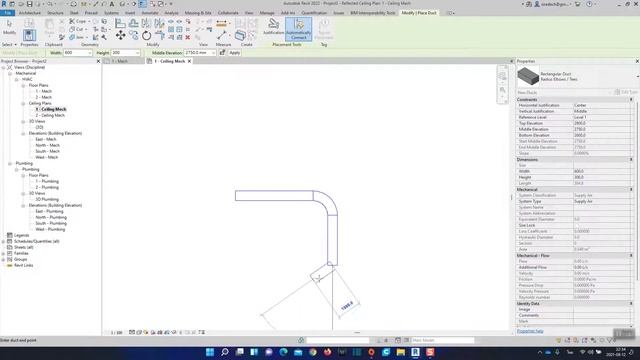
Task: Click the Width value in Properties panel
Action: coord(603,171)
